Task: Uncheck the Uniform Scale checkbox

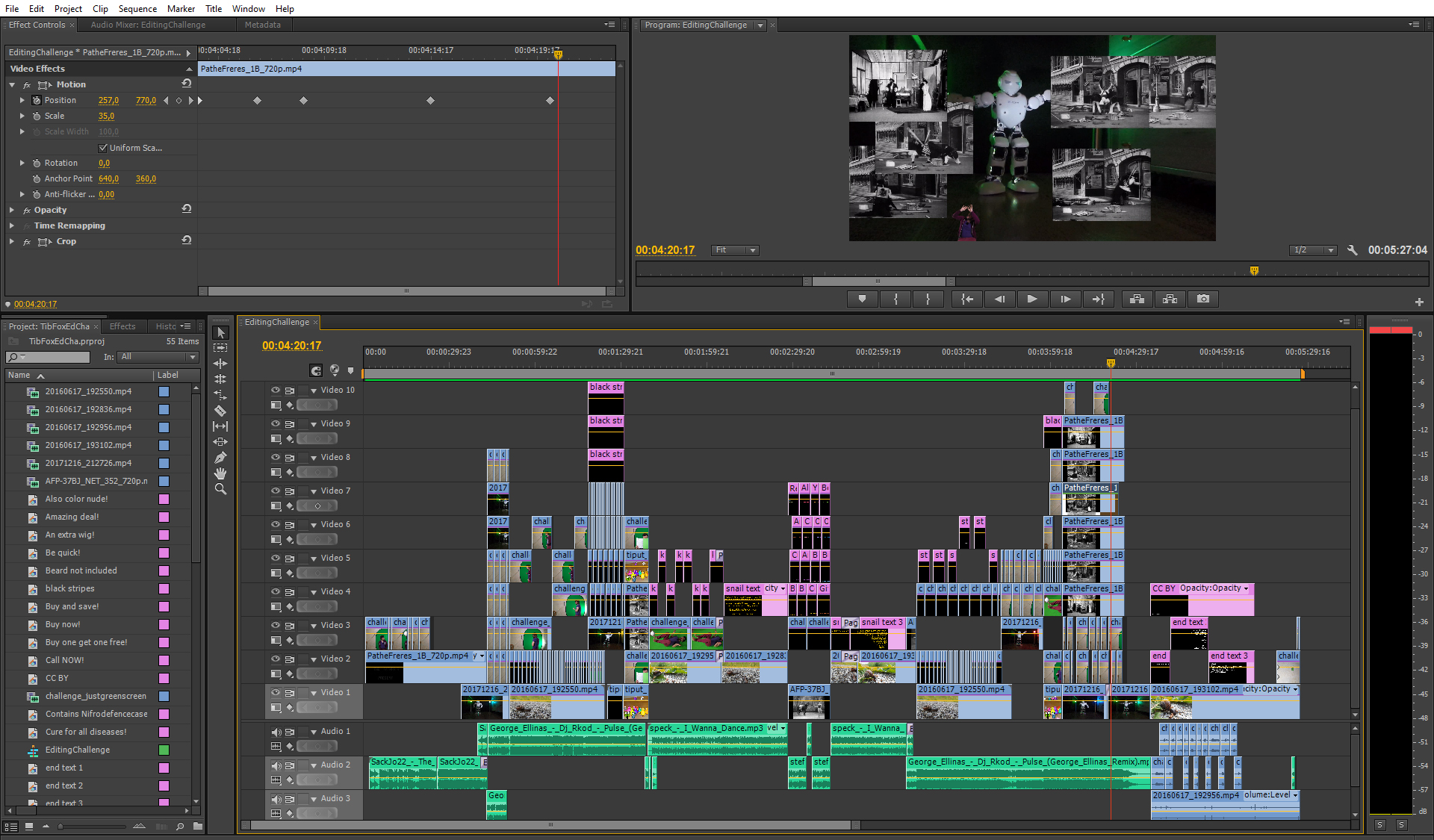Action: (x=103, y=148)
